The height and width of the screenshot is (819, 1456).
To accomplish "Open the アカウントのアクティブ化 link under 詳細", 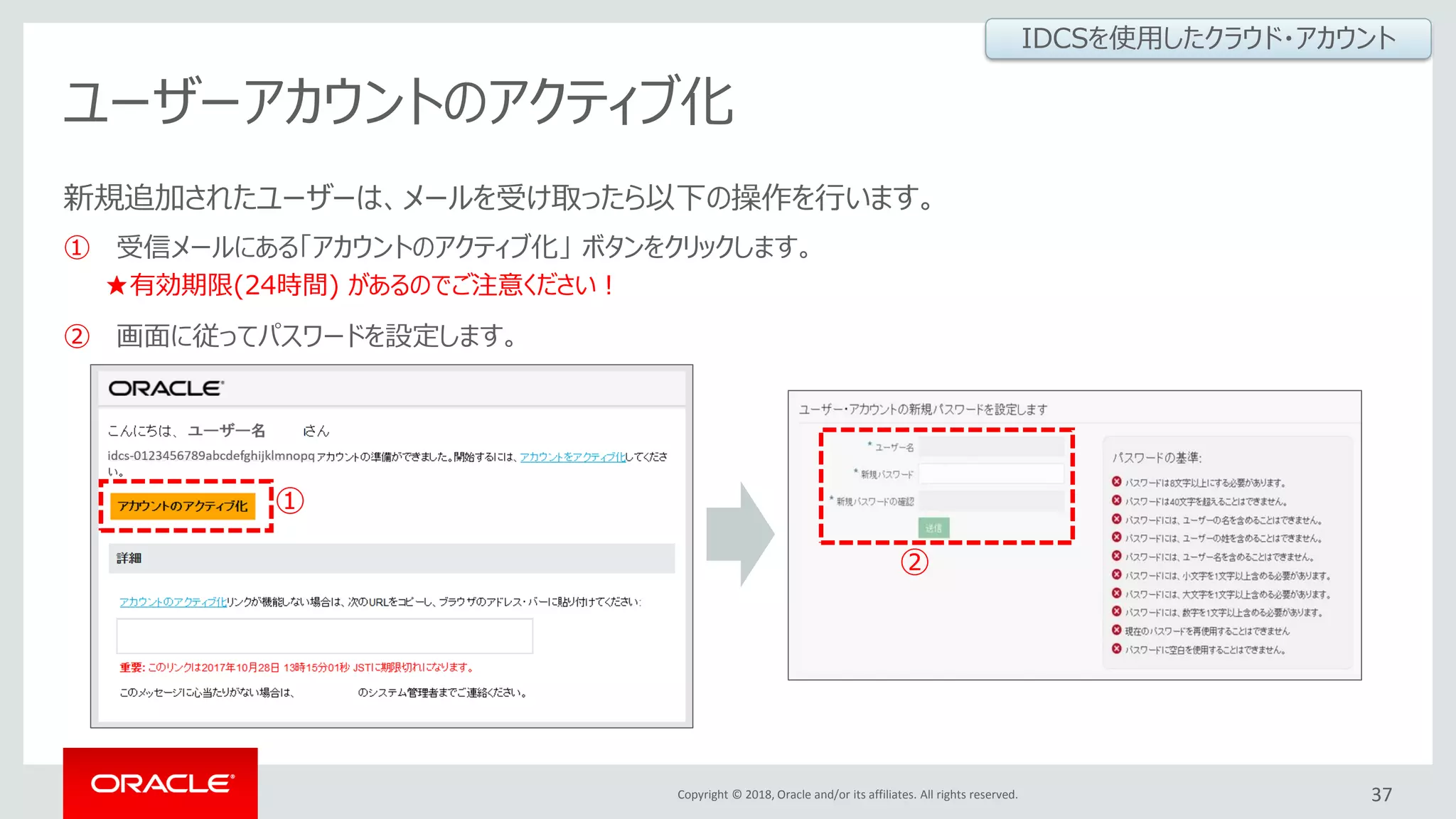I will (x=173, y=602).
